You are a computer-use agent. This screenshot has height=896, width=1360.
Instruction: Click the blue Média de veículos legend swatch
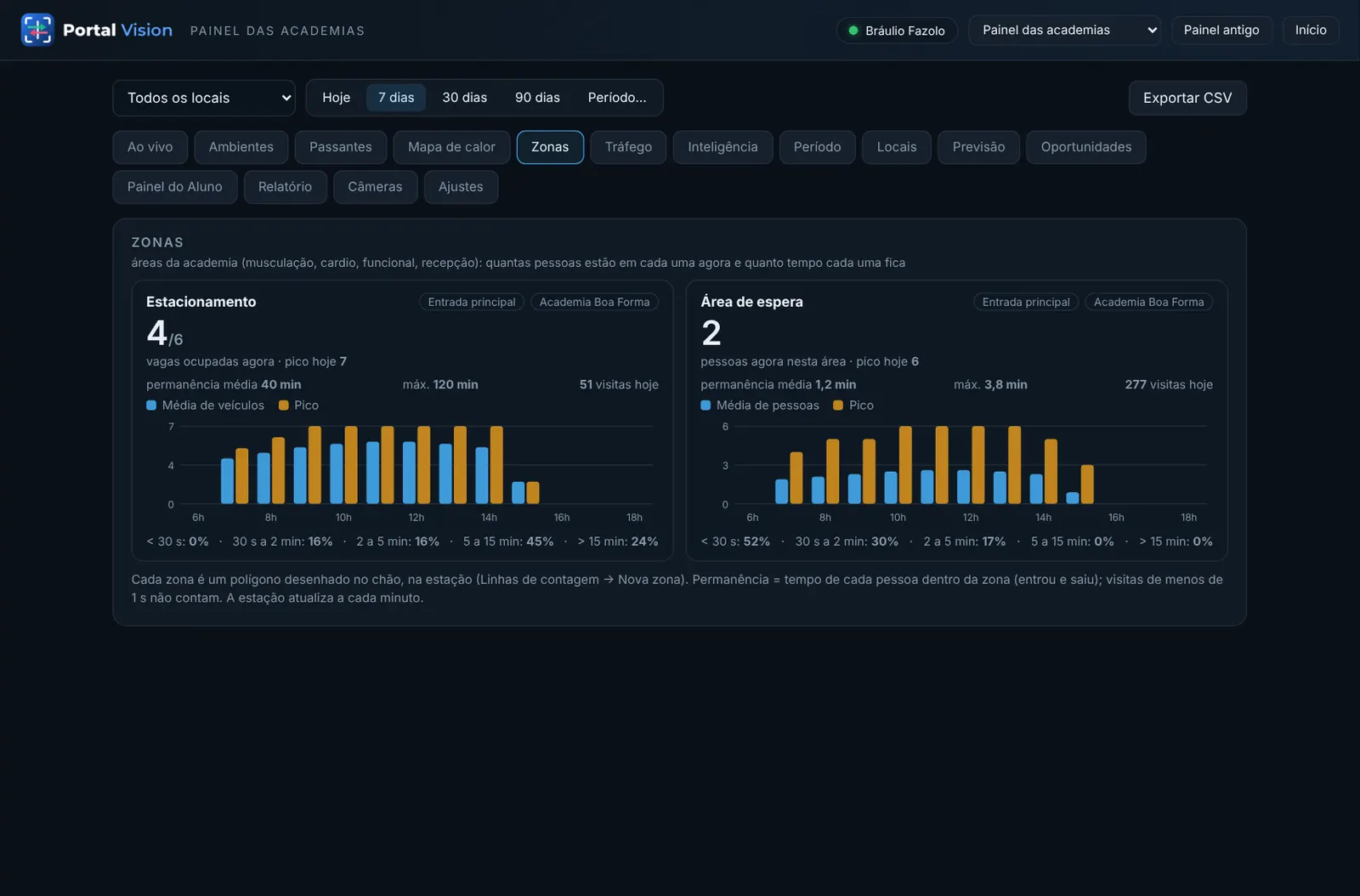point(151,405)
